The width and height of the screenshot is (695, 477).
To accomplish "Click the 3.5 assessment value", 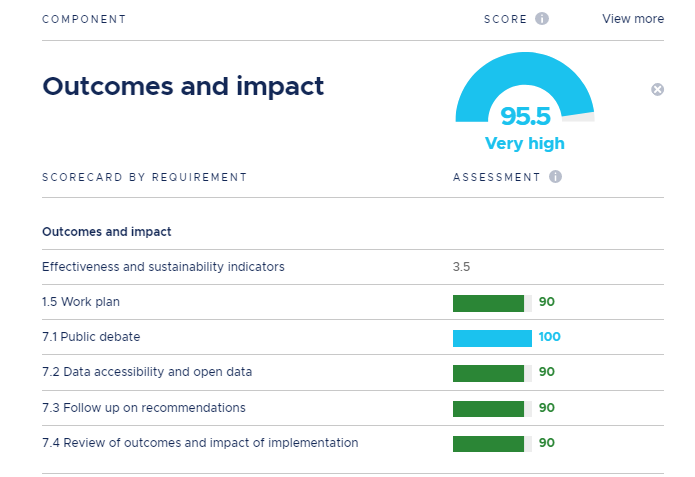I will [x=461, y=267].
